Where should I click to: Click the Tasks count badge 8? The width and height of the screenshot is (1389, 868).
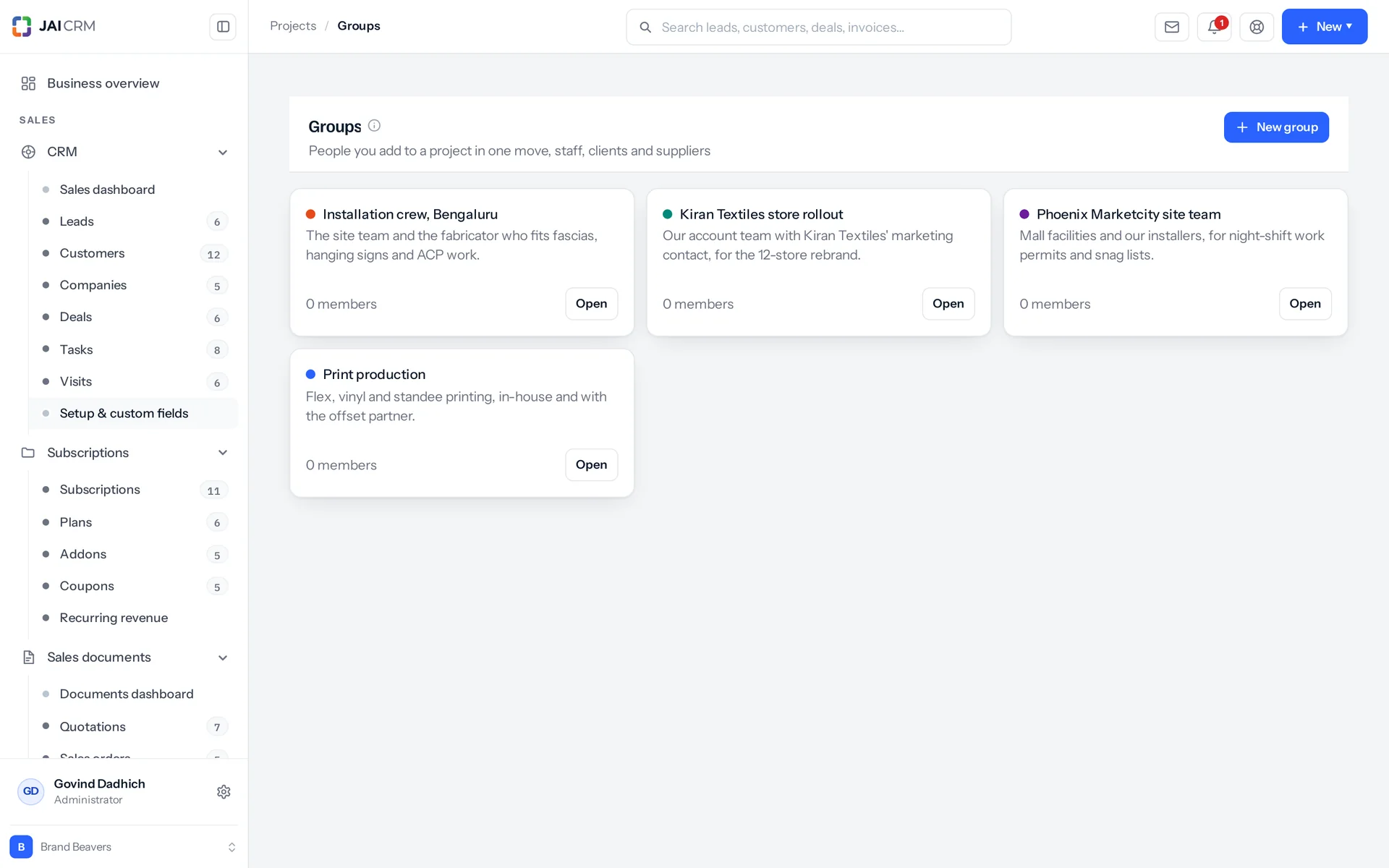217,350
